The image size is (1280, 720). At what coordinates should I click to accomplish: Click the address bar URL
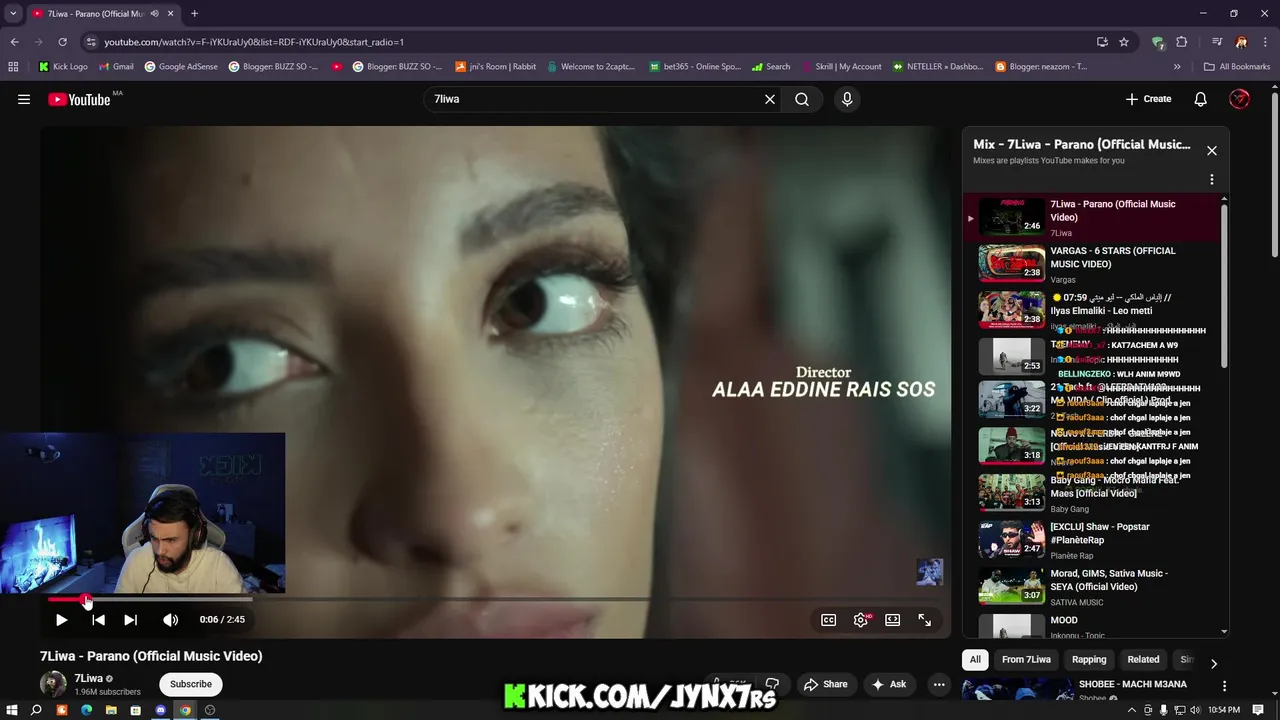(x=253, y=42)
